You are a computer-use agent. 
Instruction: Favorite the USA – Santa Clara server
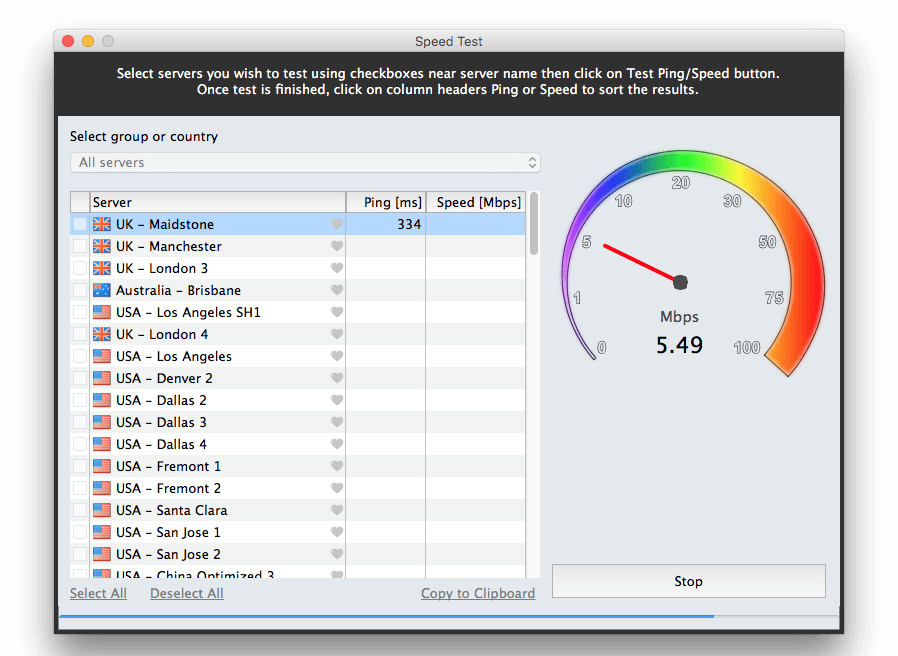[337, 510]
